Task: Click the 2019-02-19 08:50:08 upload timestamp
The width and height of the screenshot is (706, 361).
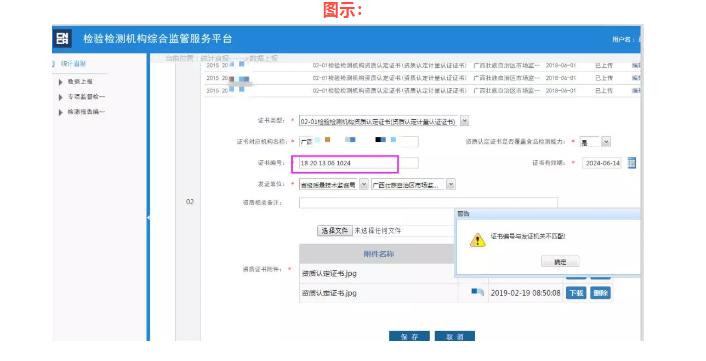Action: click(x=525, y=293)
